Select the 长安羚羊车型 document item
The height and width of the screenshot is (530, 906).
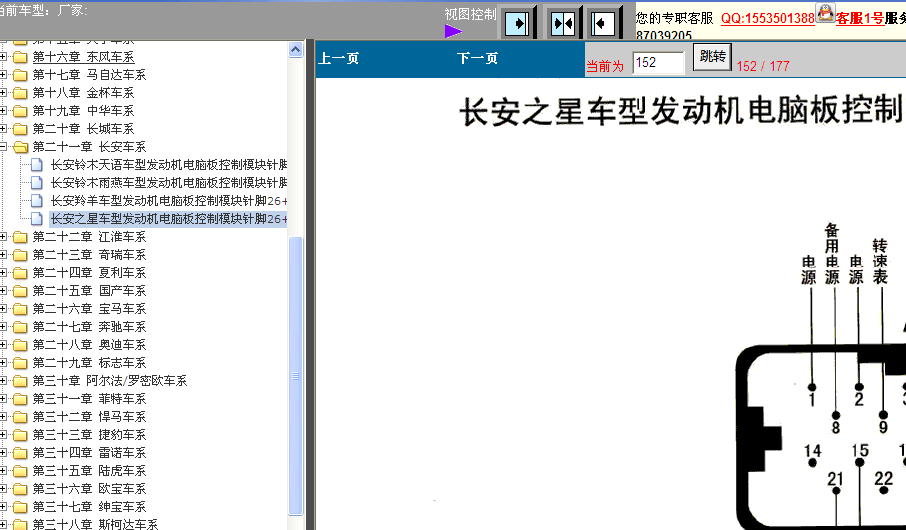[169, 201]
